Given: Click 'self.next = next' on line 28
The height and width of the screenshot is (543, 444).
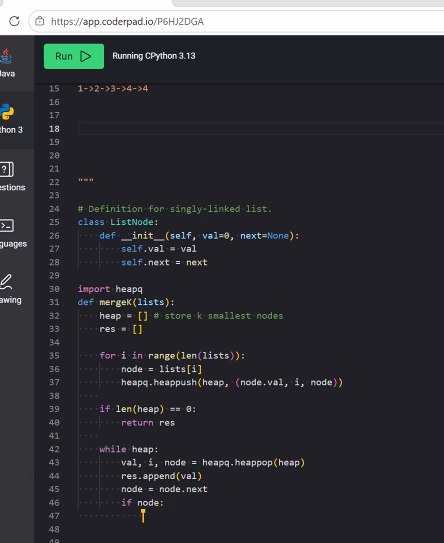Looking at the screenshot, I should click(164, 262).
